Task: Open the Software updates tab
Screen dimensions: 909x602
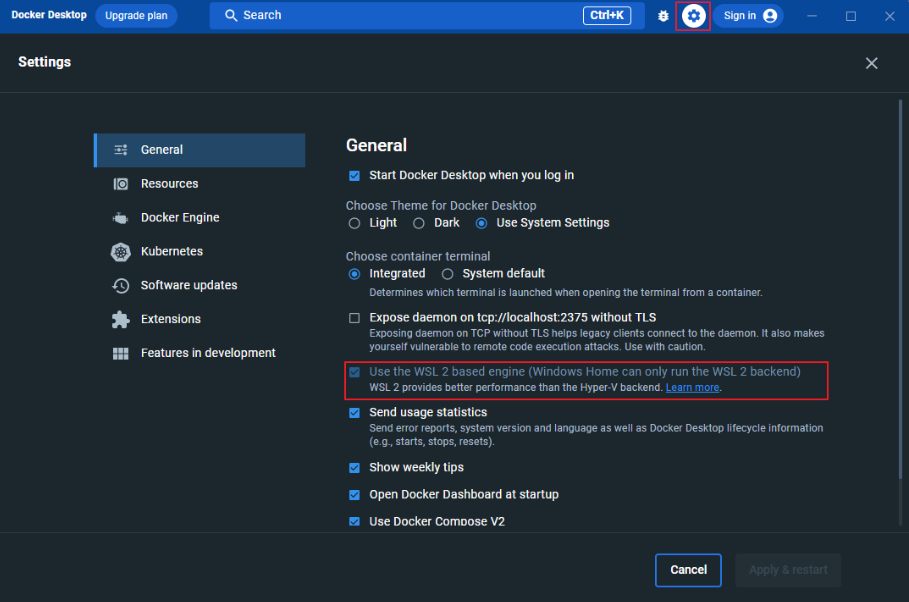Action: point(199,285)
